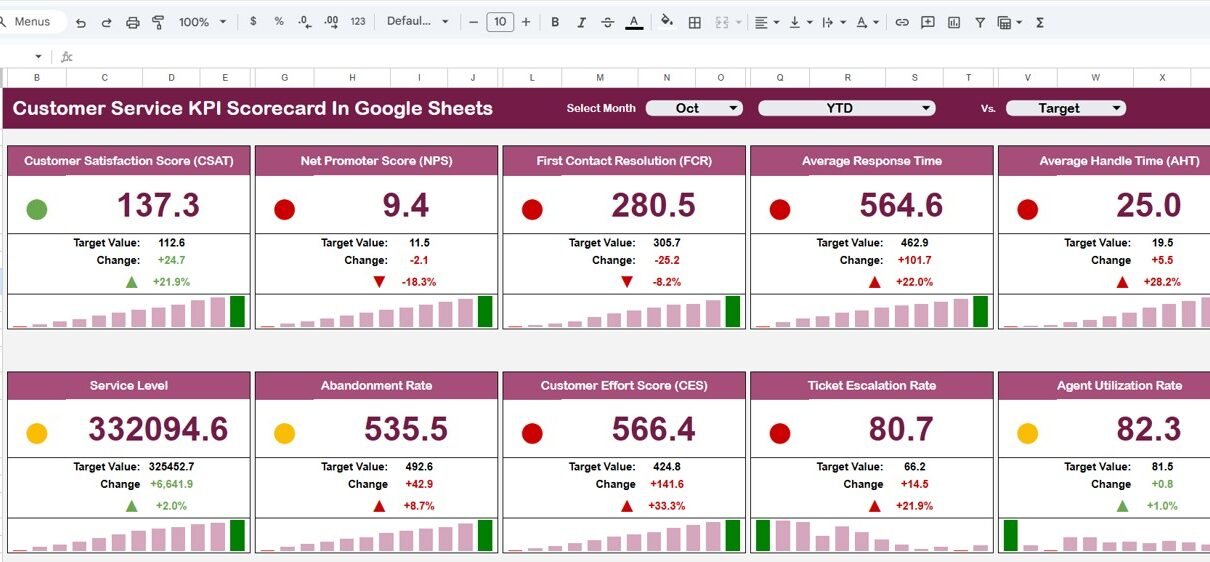Open the zoom level 100% dropdown

point(201,22)
